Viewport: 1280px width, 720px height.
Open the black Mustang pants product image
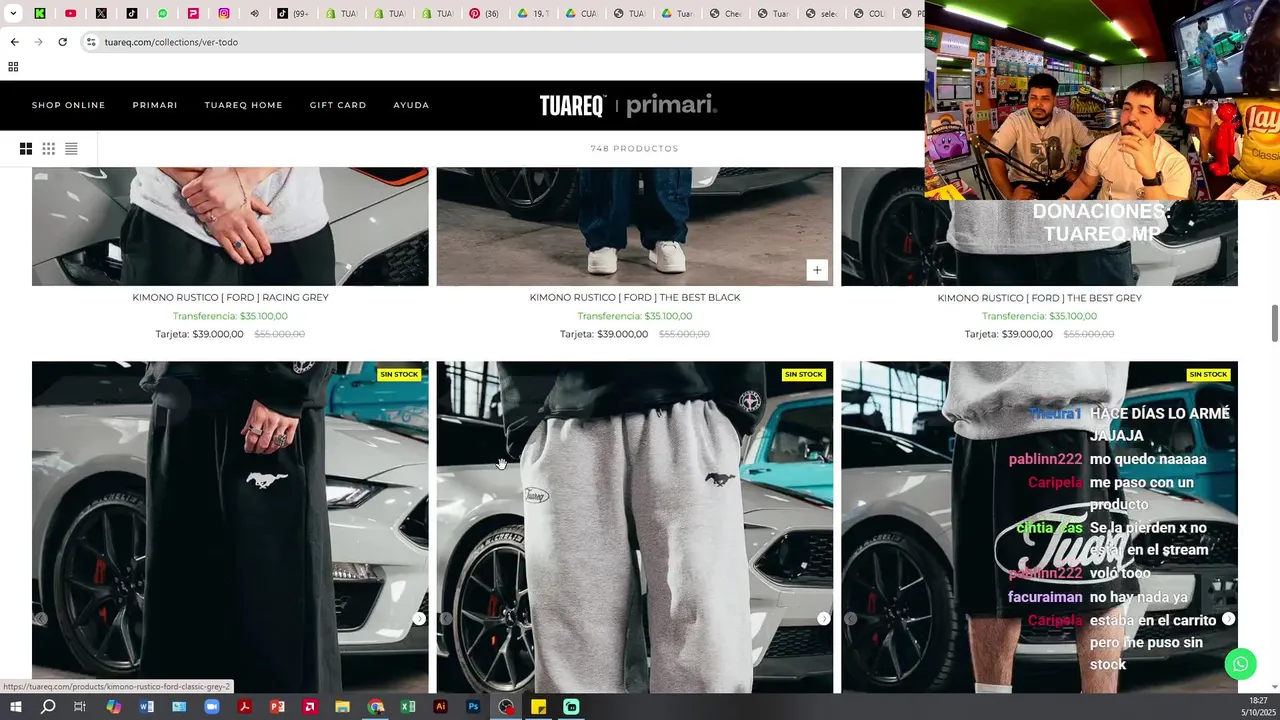coord(230,527)
